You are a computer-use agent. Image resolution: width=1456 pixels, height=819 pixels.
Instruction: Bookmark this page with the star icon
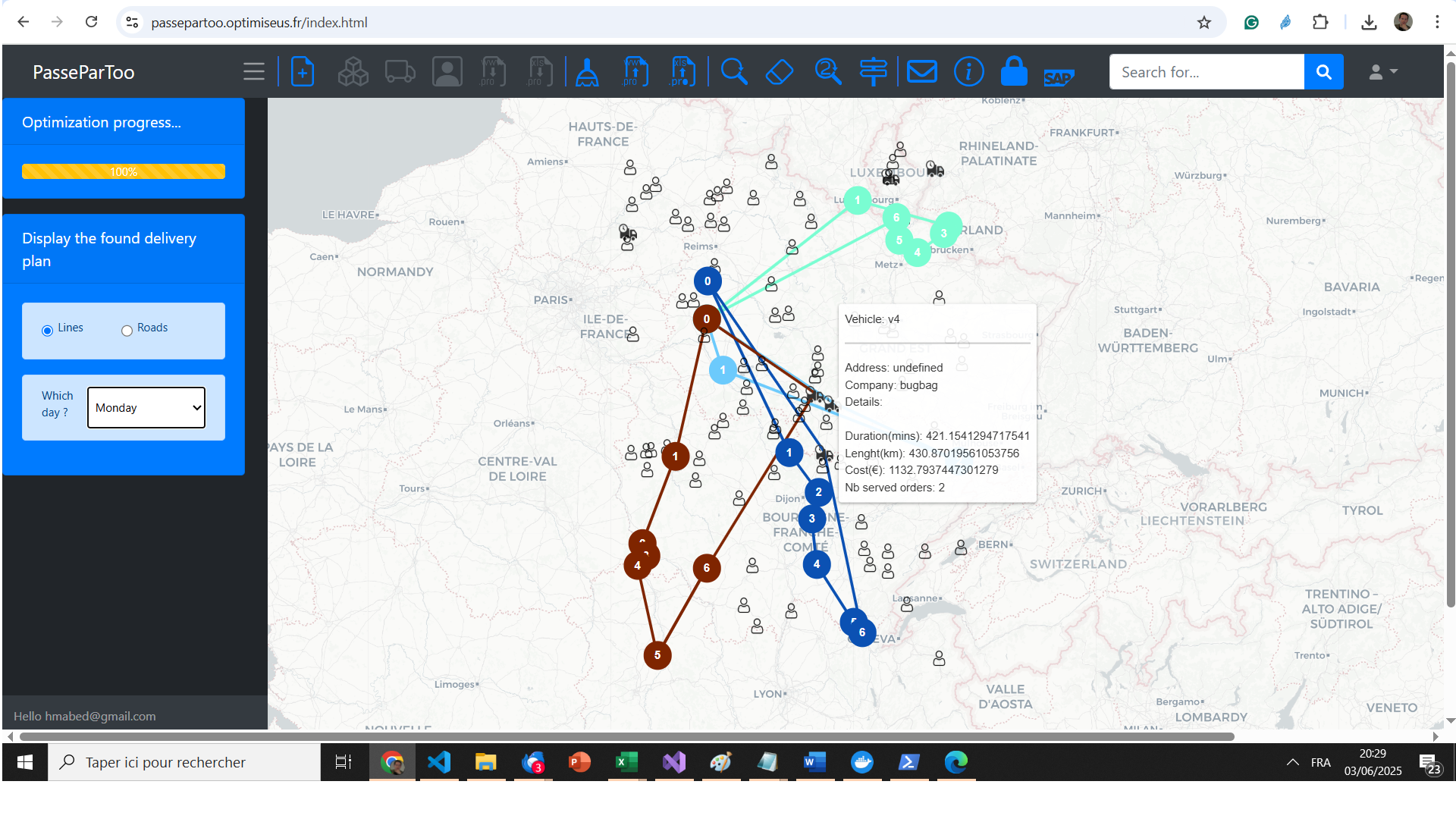coord(1204,22)
